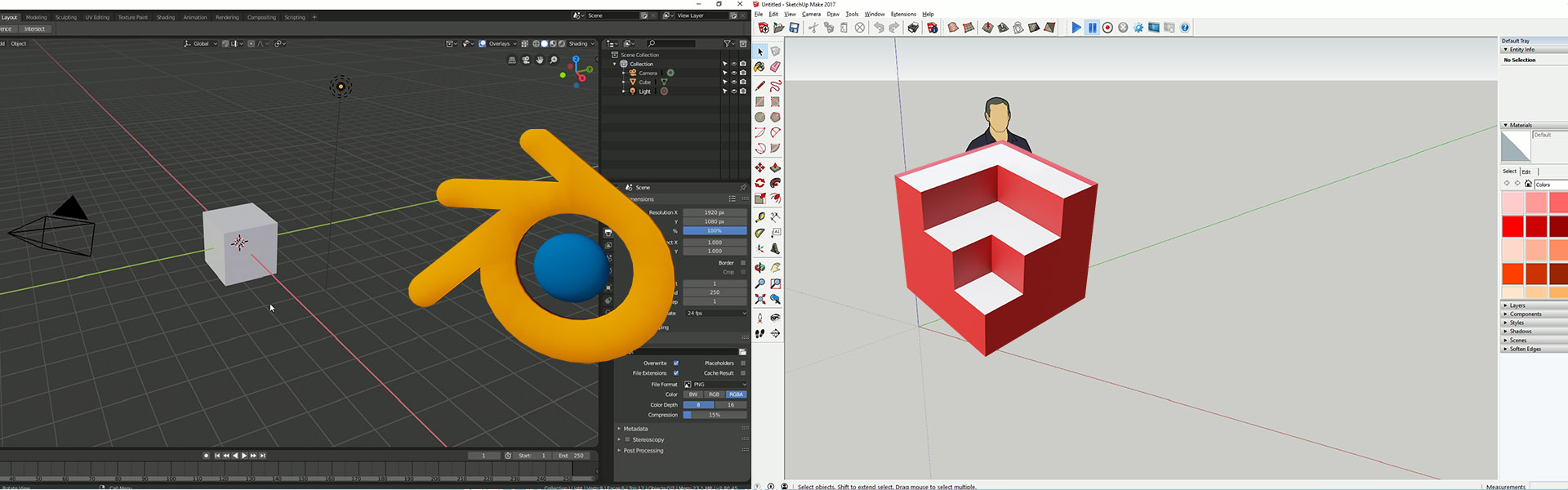This screenshot has height=490, width=1568.
Task: Toggle Cube render camera icon in outliner
Action: [742, 82]
